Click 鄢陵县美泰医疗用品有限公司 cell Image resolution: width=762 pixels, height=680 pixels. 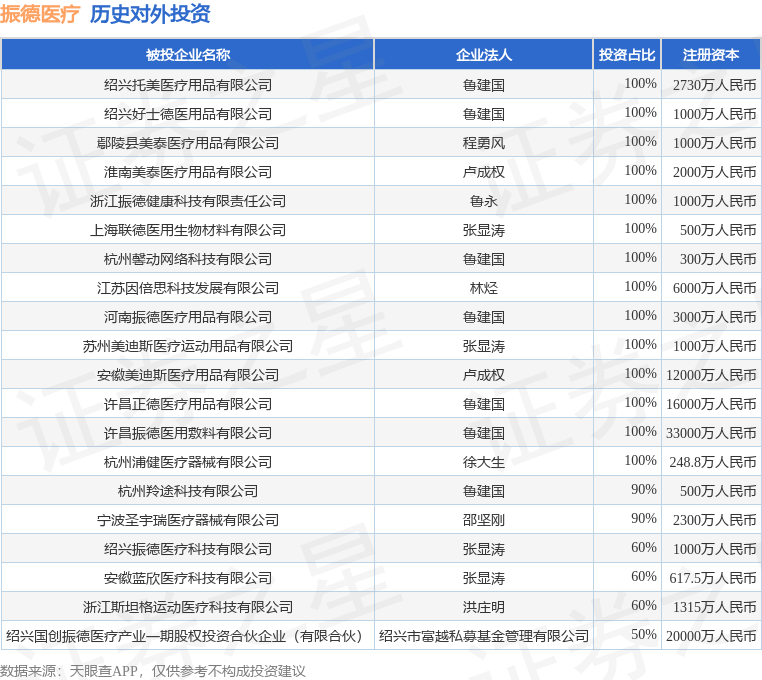tap(188, 143)
